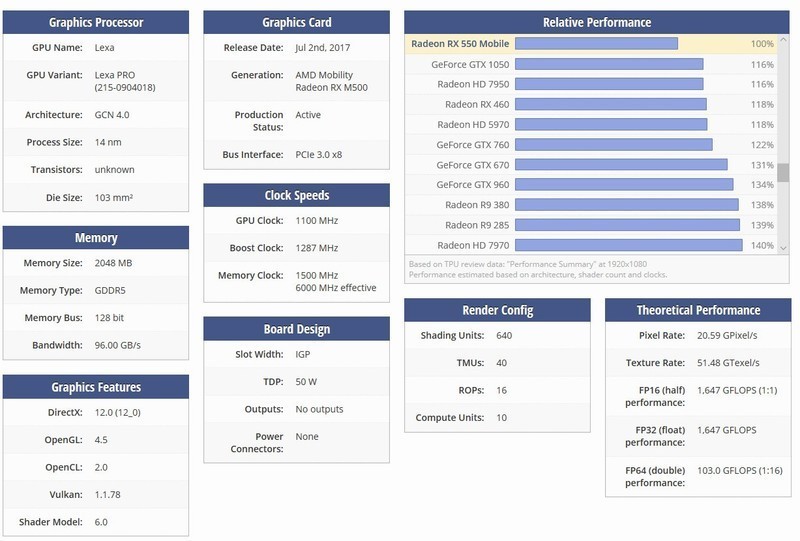Click the AMD Mobility Radeon RX M500 generation
800x541 pixels.
(x=331, y=81)
